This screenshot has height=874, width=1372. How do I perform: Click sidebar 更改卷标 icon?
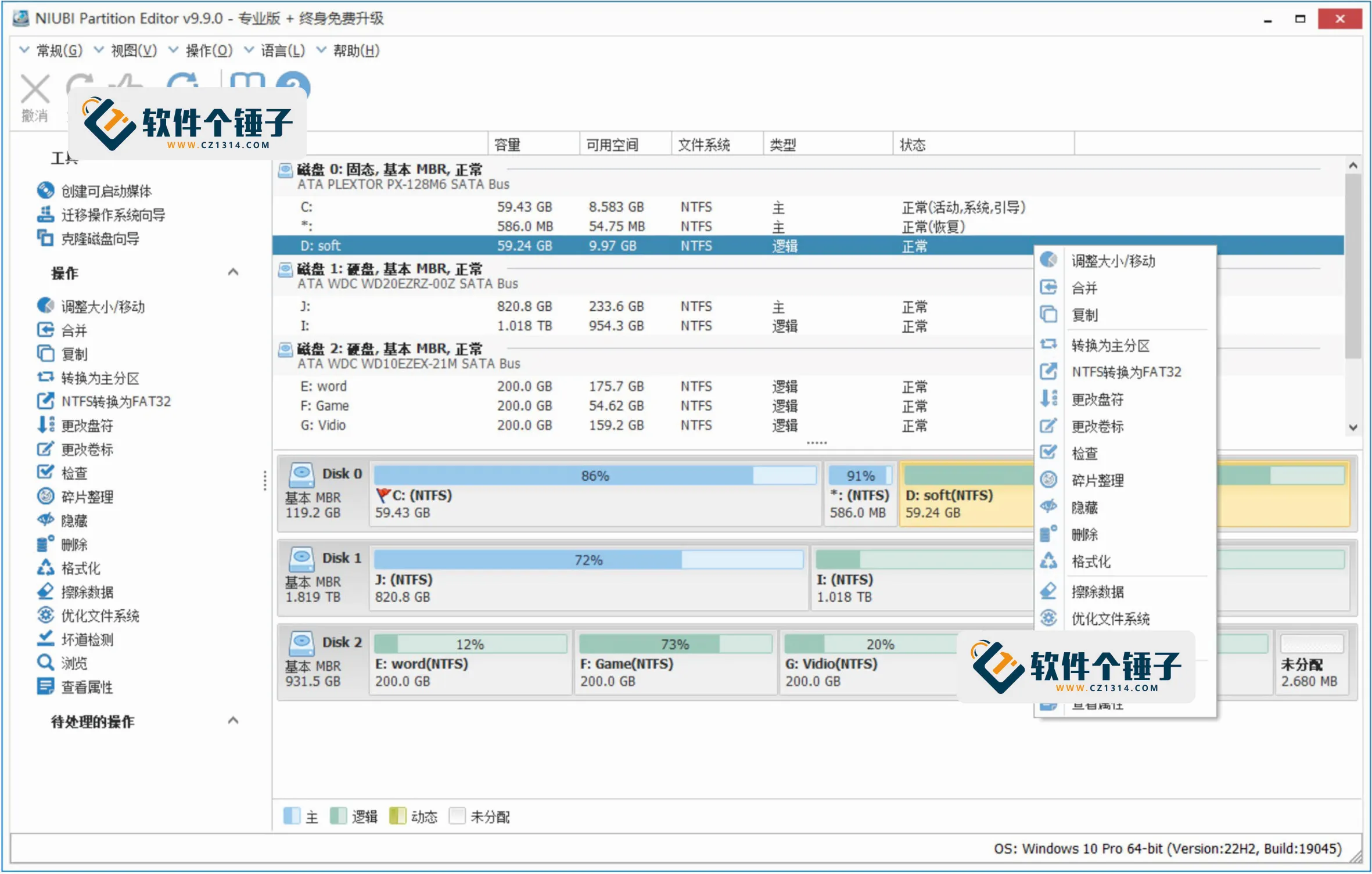pos(45,449)
